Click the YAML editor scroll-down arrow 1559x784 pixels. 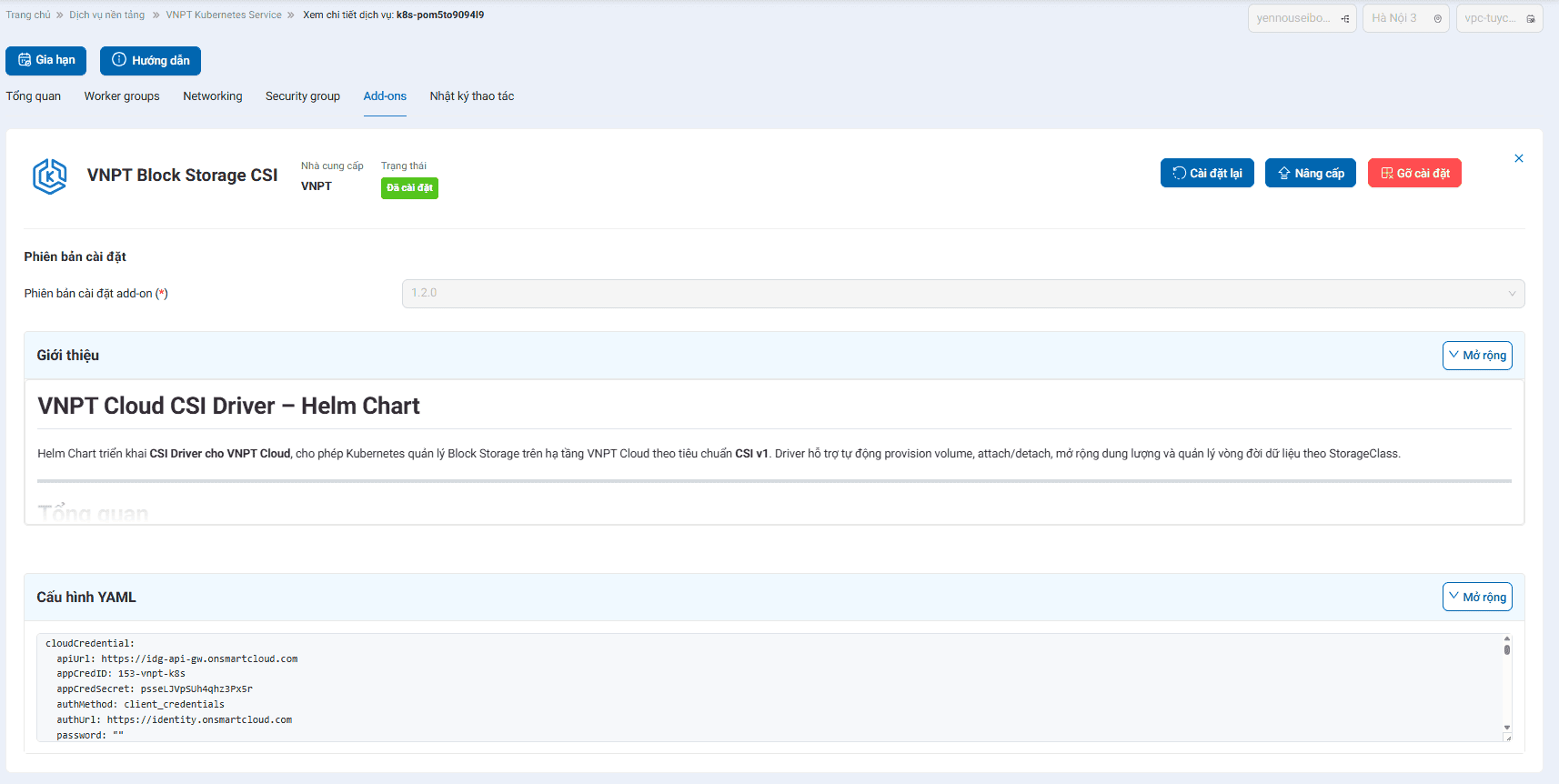tap(1506, 728)
